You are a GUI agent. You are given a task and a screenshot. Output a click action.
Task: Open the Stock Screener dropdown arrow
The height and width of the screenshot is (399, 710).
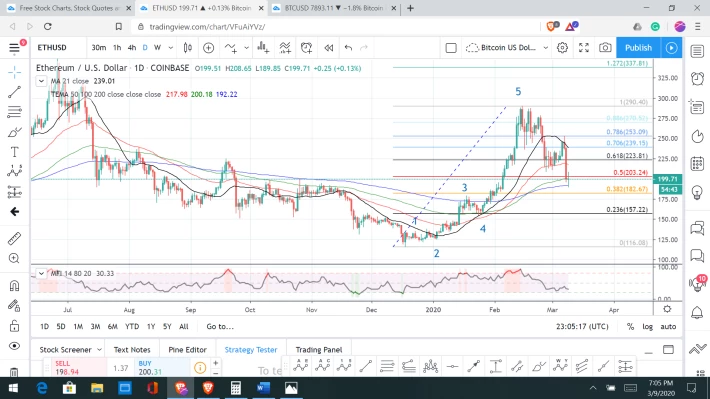click(x=99, y=350)
